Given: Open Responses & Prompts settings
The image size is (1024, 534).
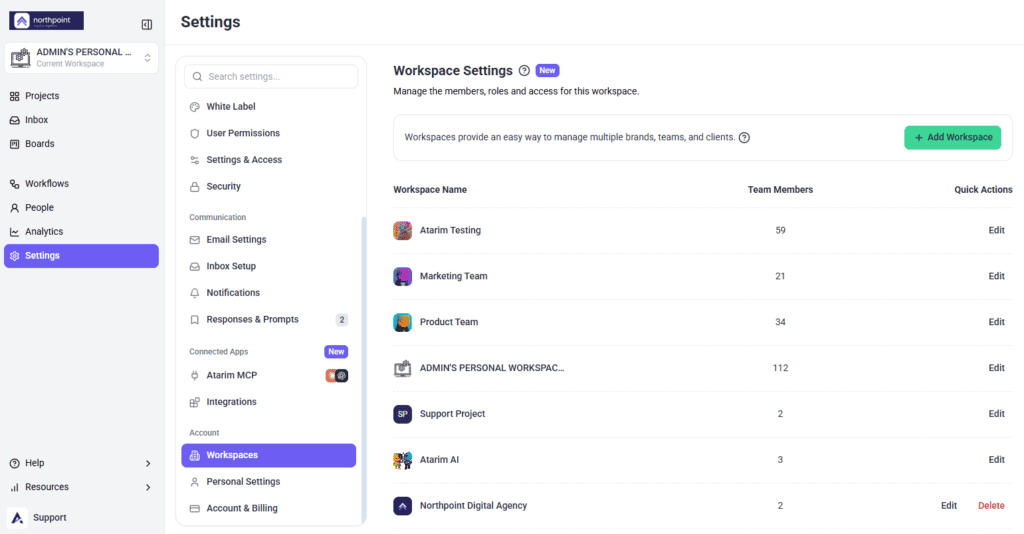Looking at the screenshot, I should [x=252, y=319].
